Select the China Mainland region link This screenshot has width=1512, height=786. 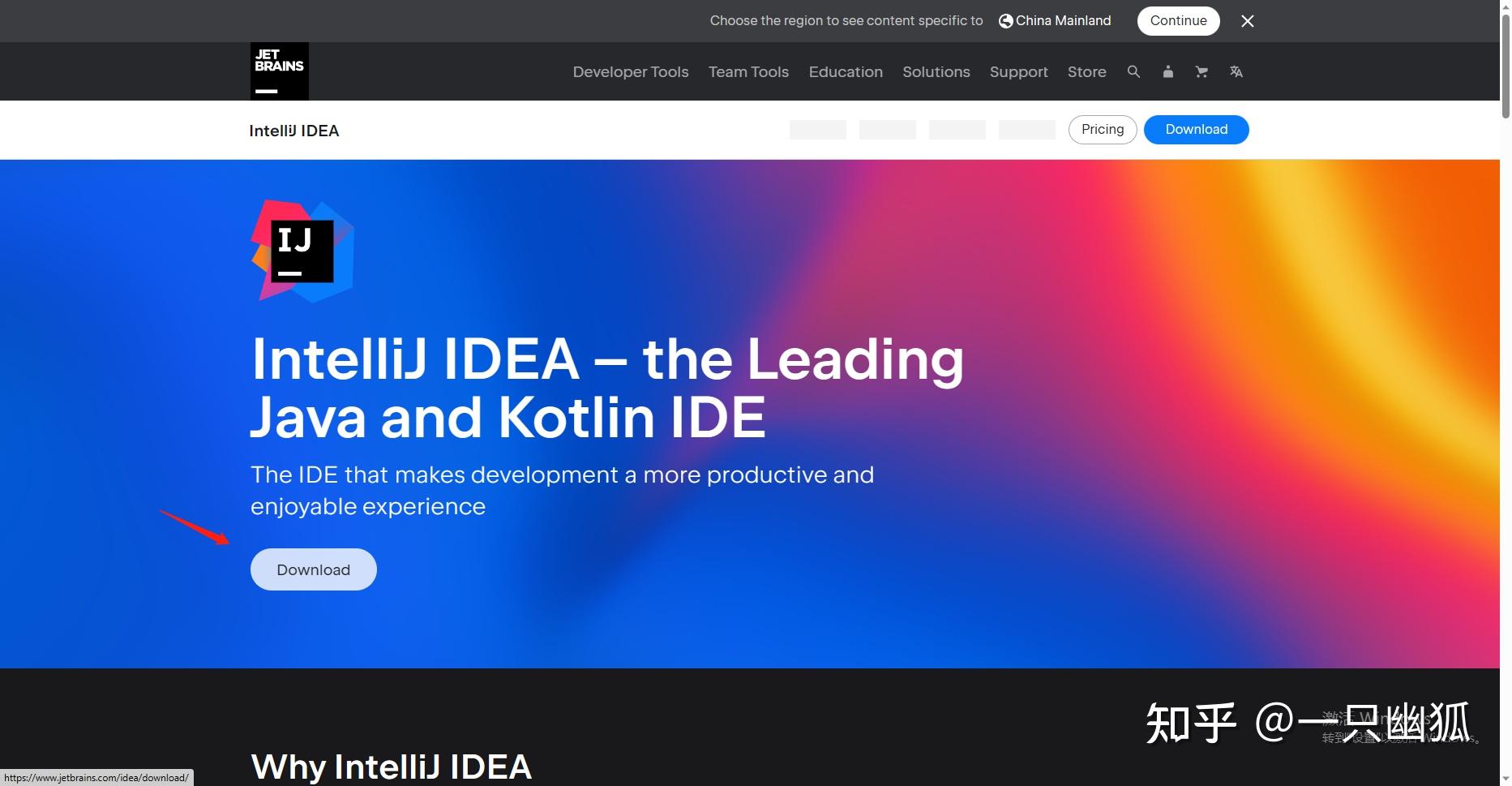click(1063, 20)
